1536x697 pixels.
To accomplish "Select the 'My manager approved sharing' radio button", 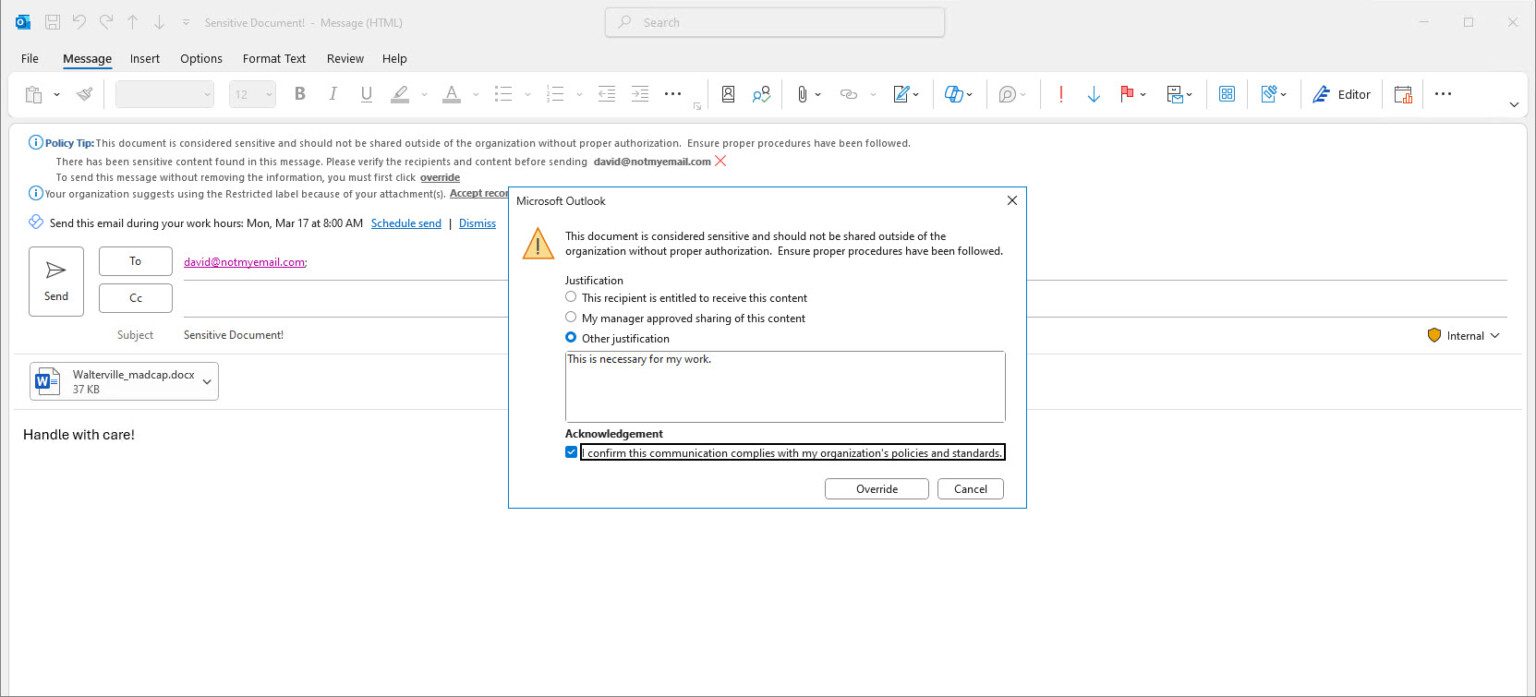I will [x=571, y=317].
